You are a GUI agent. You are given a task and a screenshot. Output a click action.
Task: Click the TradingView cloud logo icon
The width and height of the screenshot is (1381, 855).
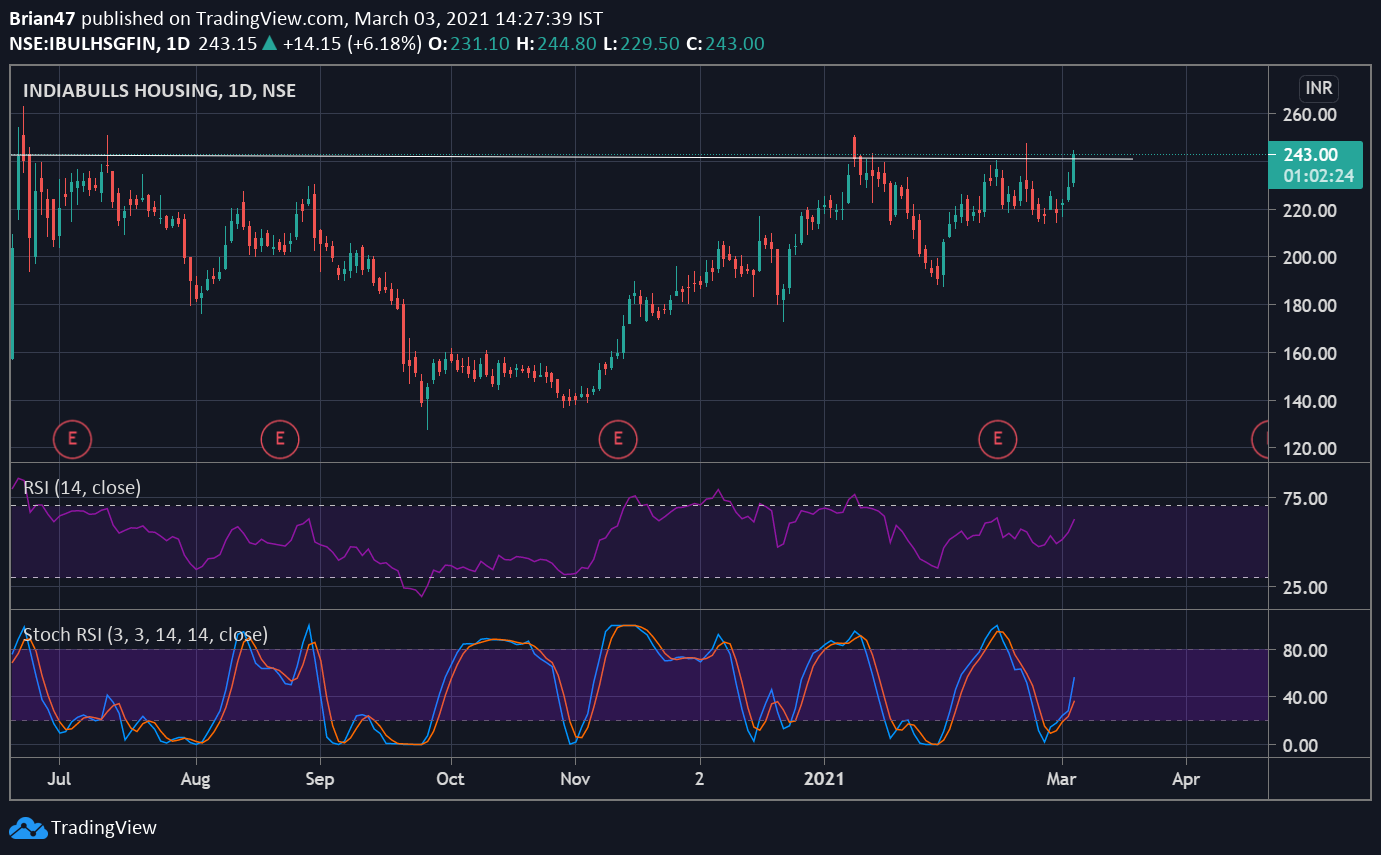[27, 828]
